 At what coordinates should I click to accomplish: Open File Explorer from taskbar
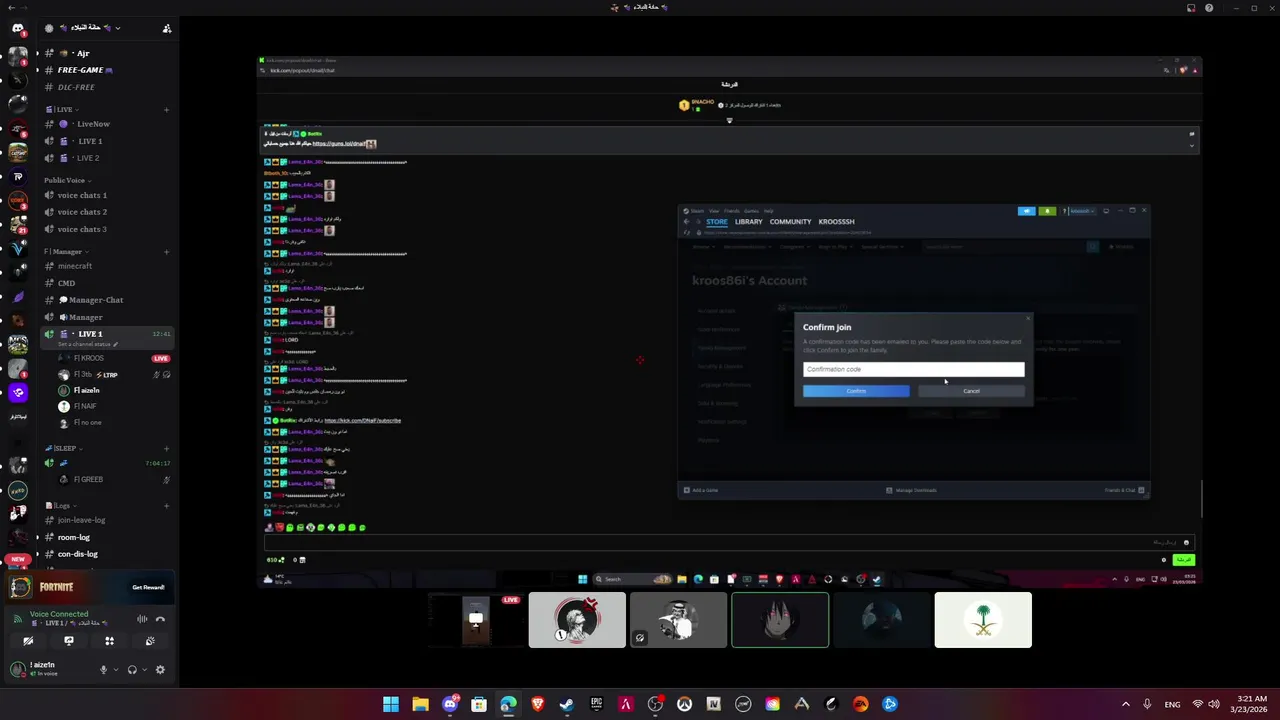coord(420,704)
